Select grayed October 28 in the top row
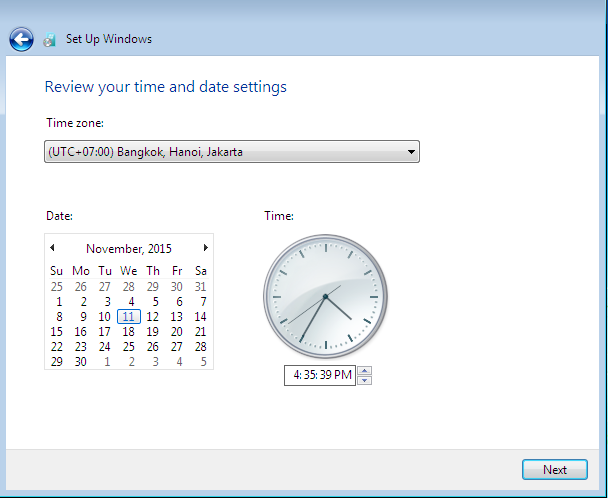The image size is (608, 498). tap(129, 287)
